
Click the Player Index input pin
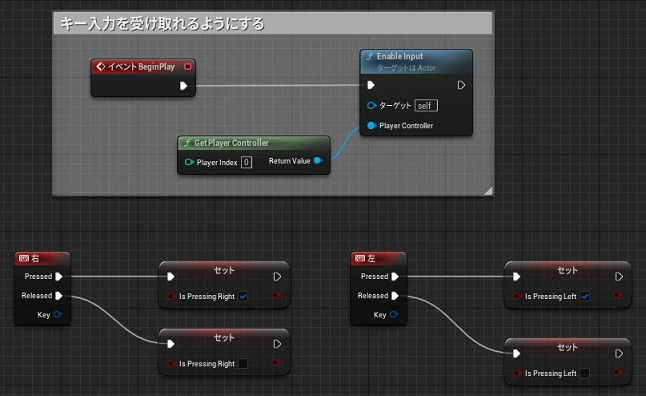[x=189, y=162]
